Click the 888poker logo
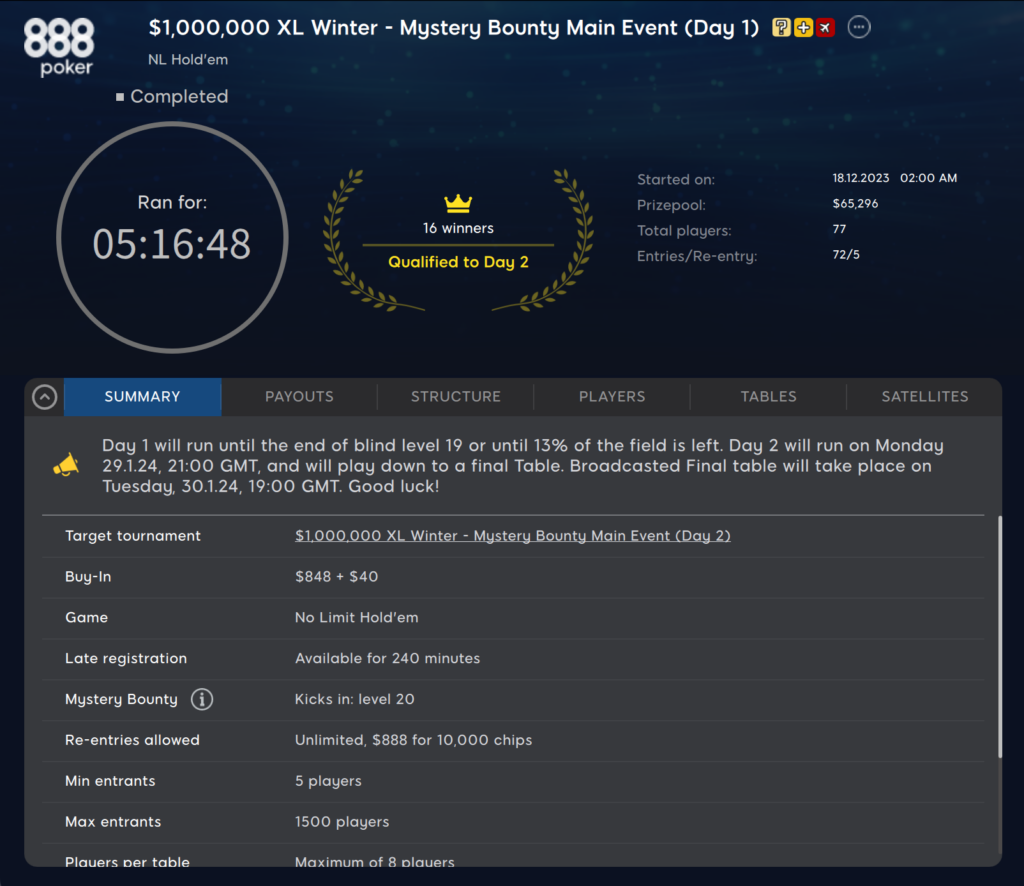Image resolution: width=1024 pixels, height=886 pixels. (x=59, y=46)
